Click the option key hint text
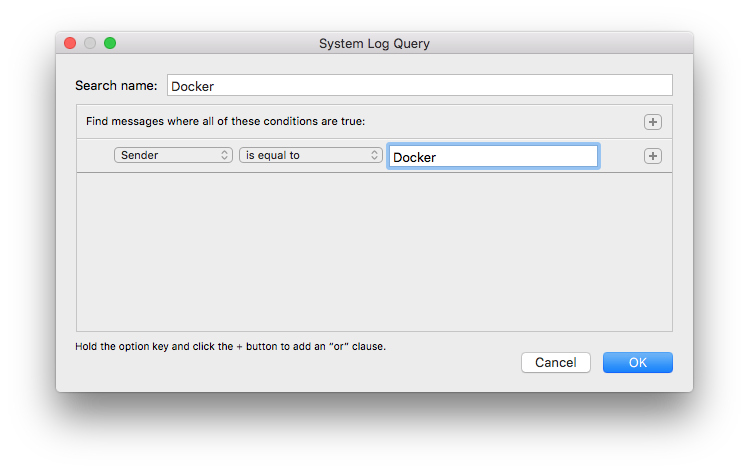The height and width of the screenshot is (472, 749). tap(230, 347)
